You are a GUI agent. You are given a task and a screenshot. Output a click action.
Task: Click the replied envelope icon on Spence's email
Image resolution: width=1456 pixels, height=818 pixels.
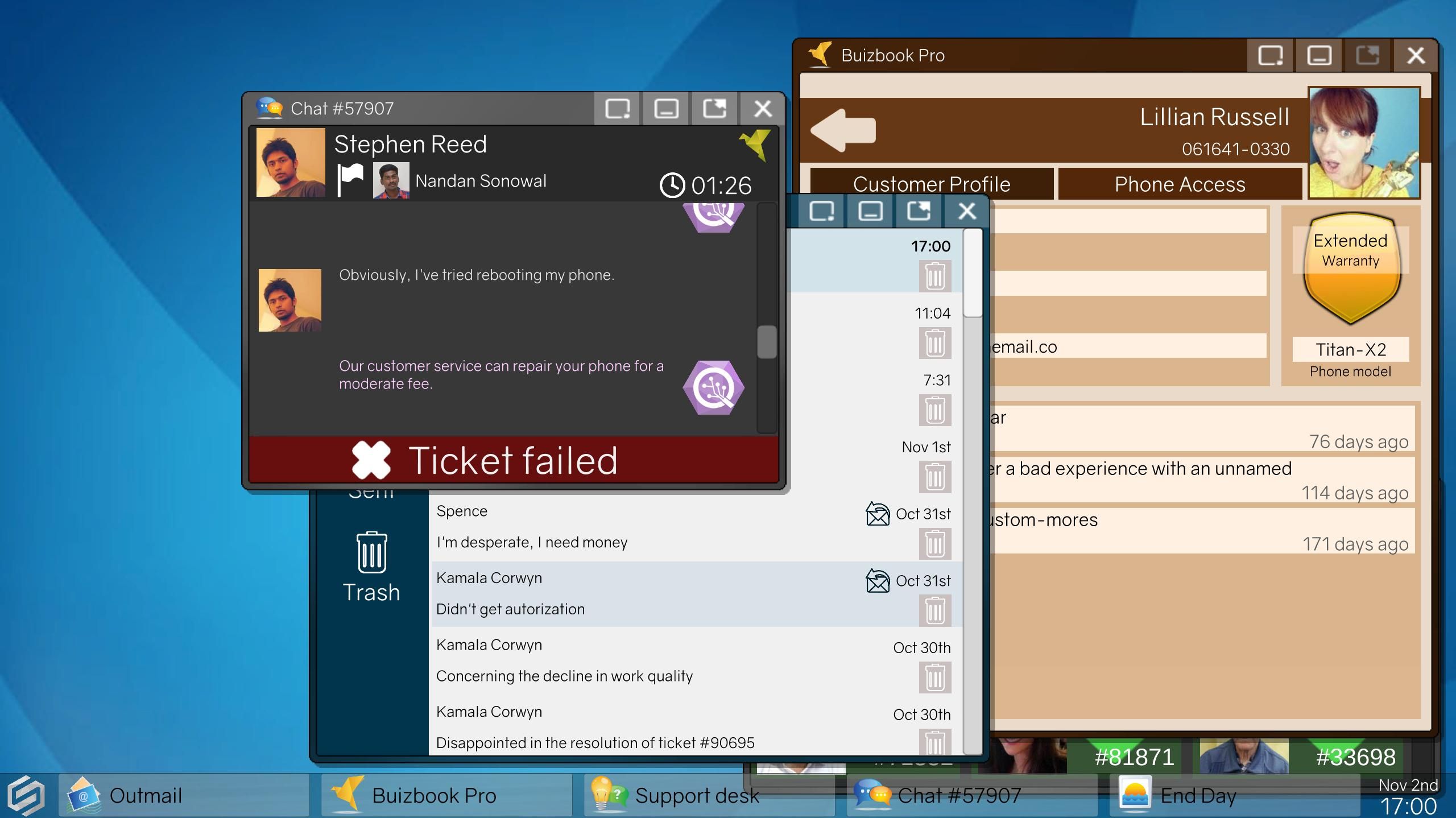[x=878, y=514]
